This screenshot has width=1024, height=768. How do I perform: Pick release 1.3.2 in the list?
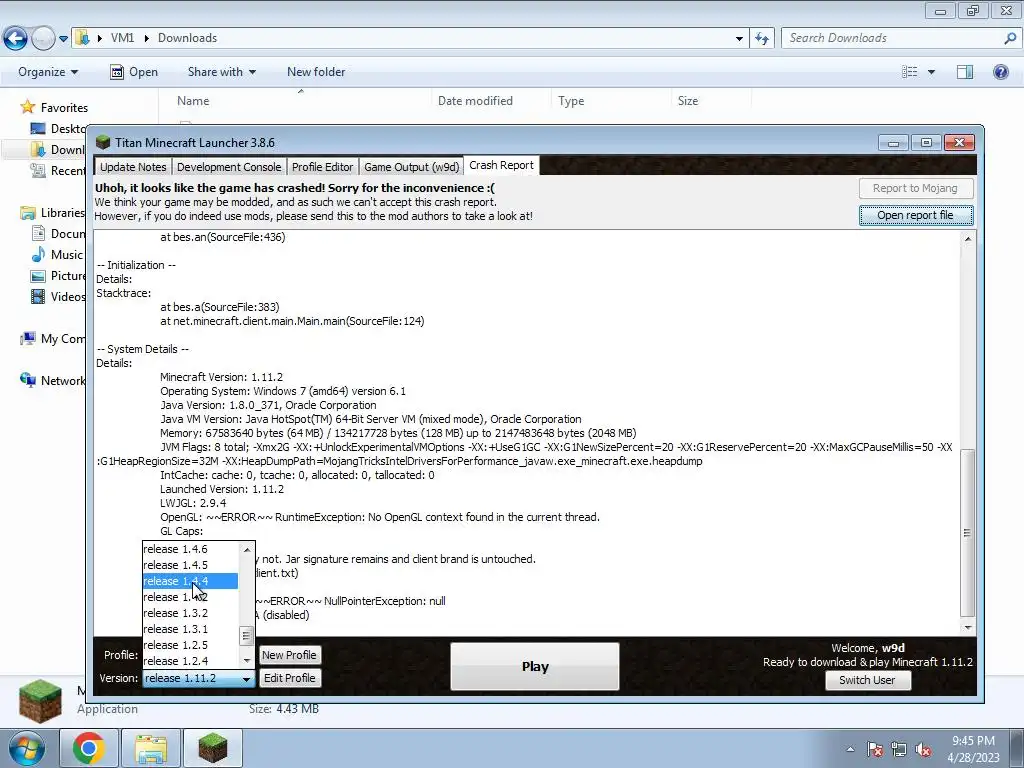click(191, 613)
